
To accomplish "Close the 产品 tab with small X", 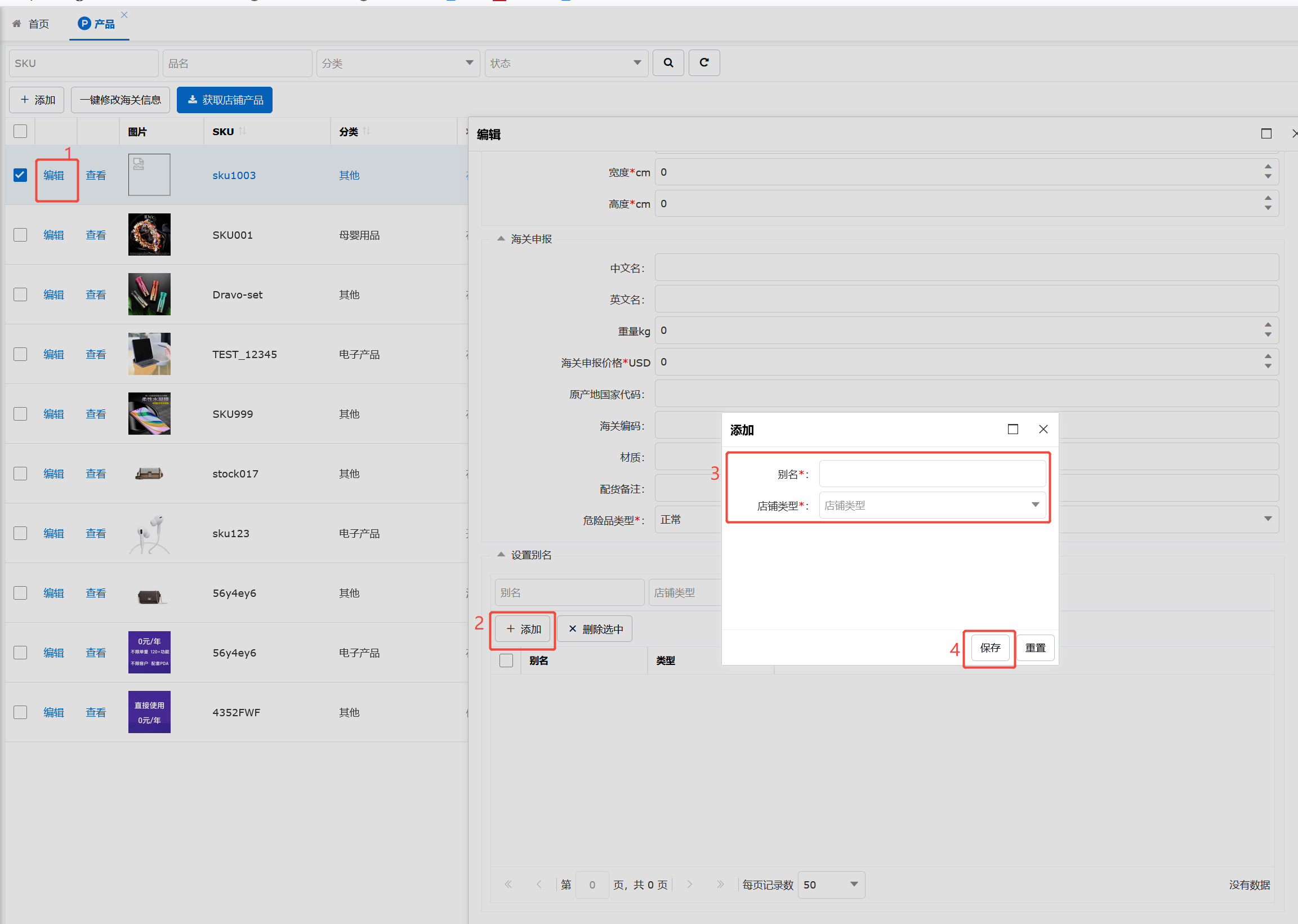I will (124, 15).
